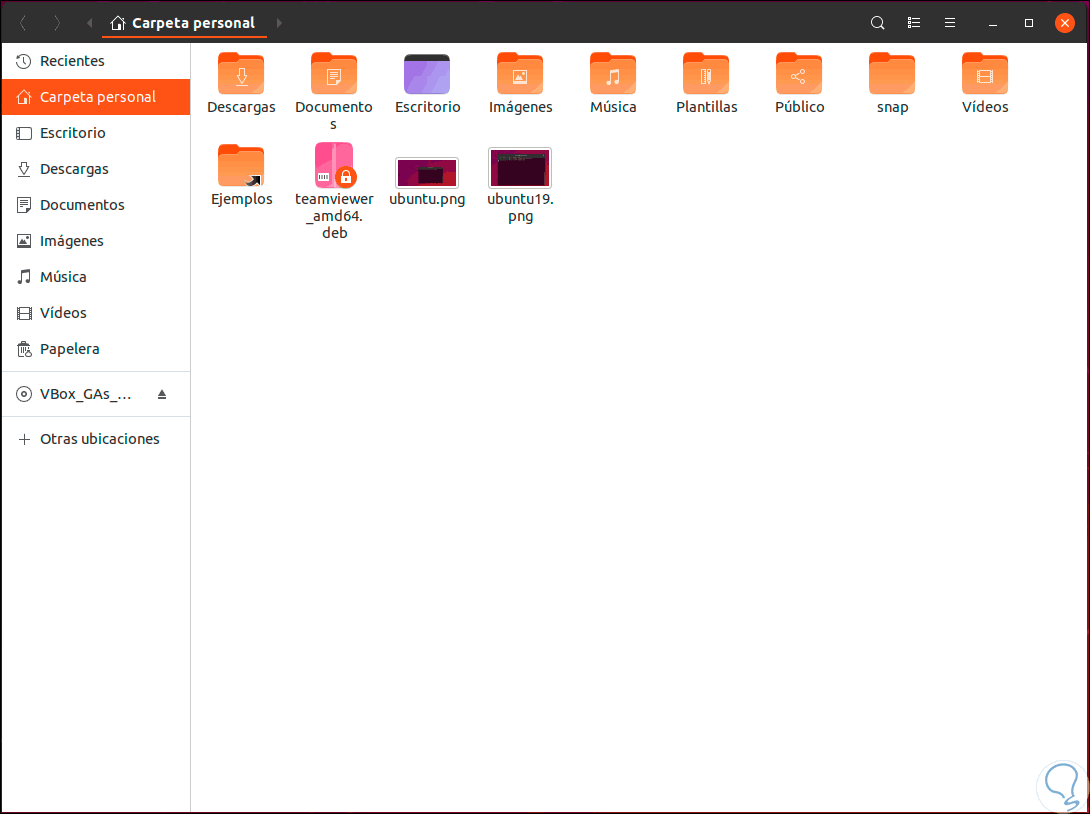Open Música in the sidebar
1090x814 pixels.
pos(96,277)
